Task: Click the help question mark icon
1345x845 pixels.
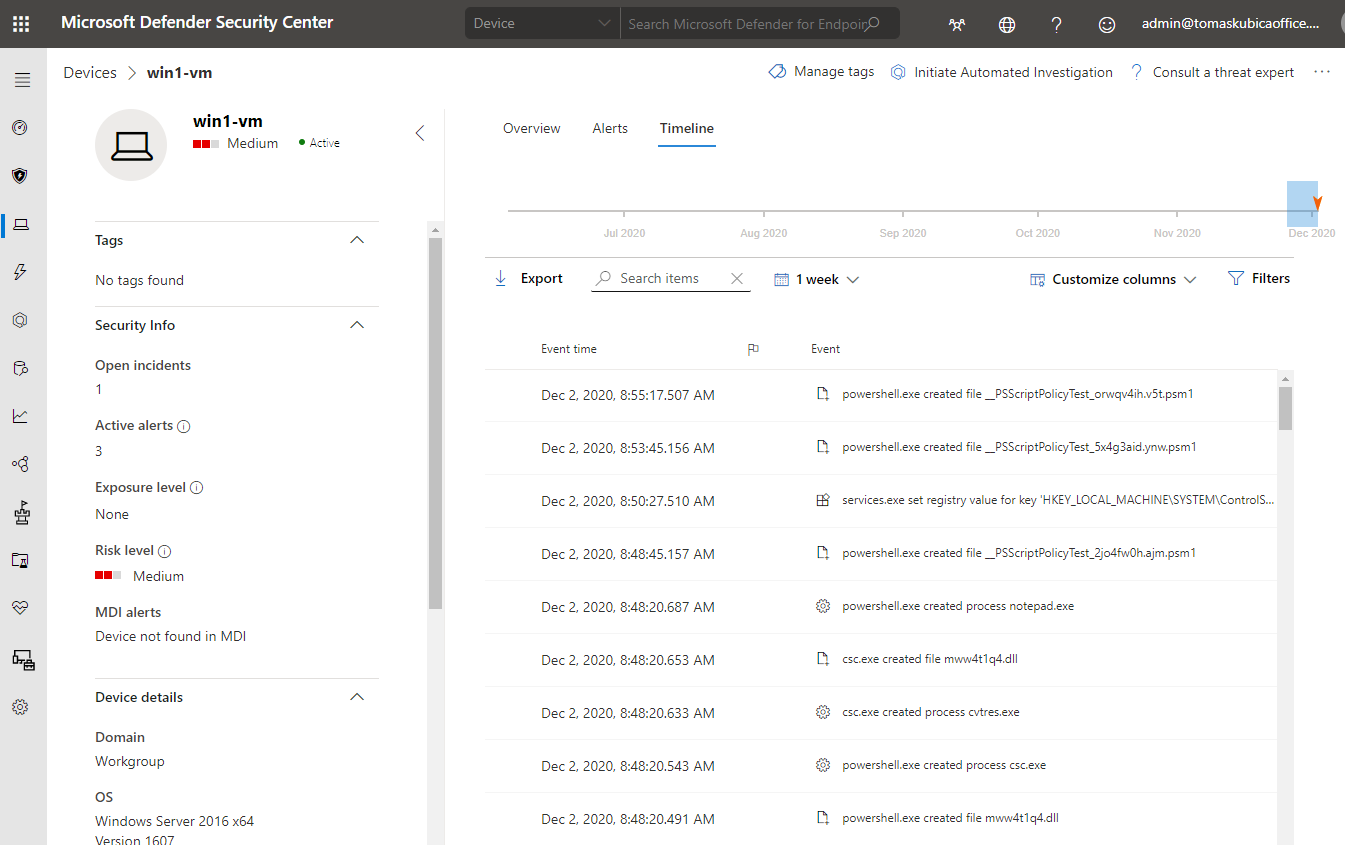Action: (x=1056, y=24)
